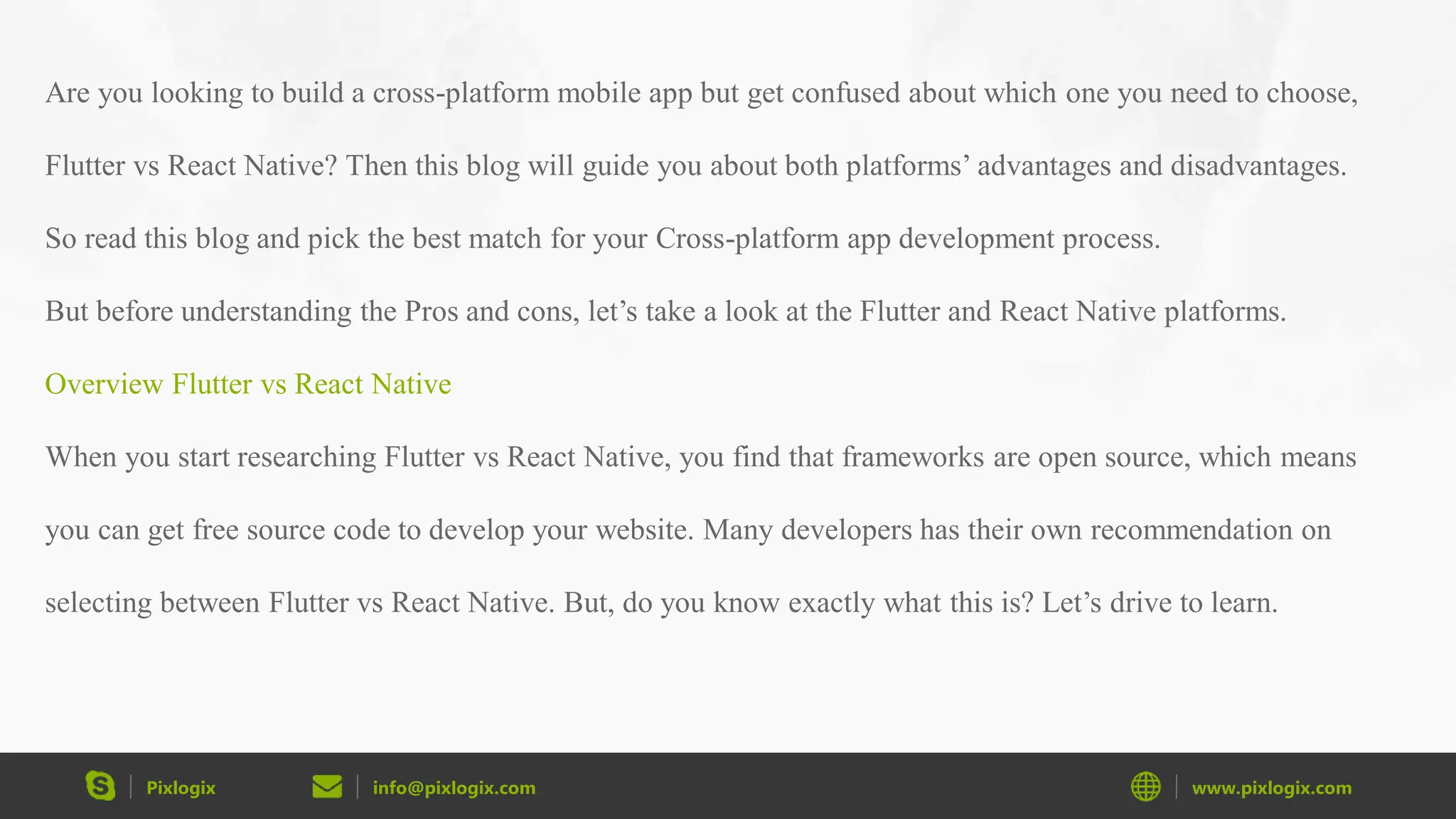The width and height of the screenshot is (1456, 819).
Task: Click the line starting 'But before understanding'
Action: click(x=665, y=311)
